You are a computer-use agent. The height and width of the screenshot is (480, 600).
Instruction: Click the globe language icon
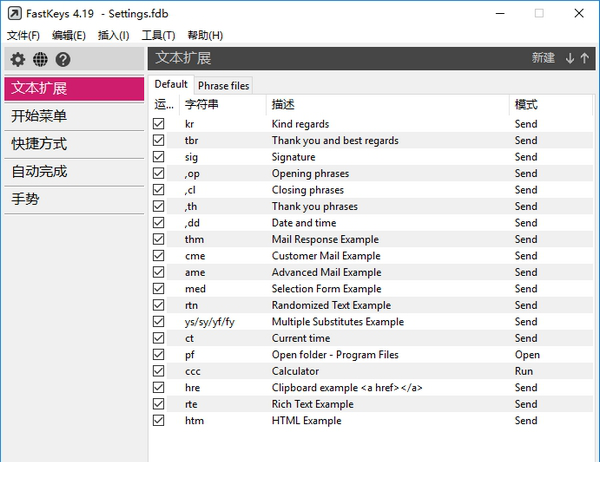(x=40, y=60)
